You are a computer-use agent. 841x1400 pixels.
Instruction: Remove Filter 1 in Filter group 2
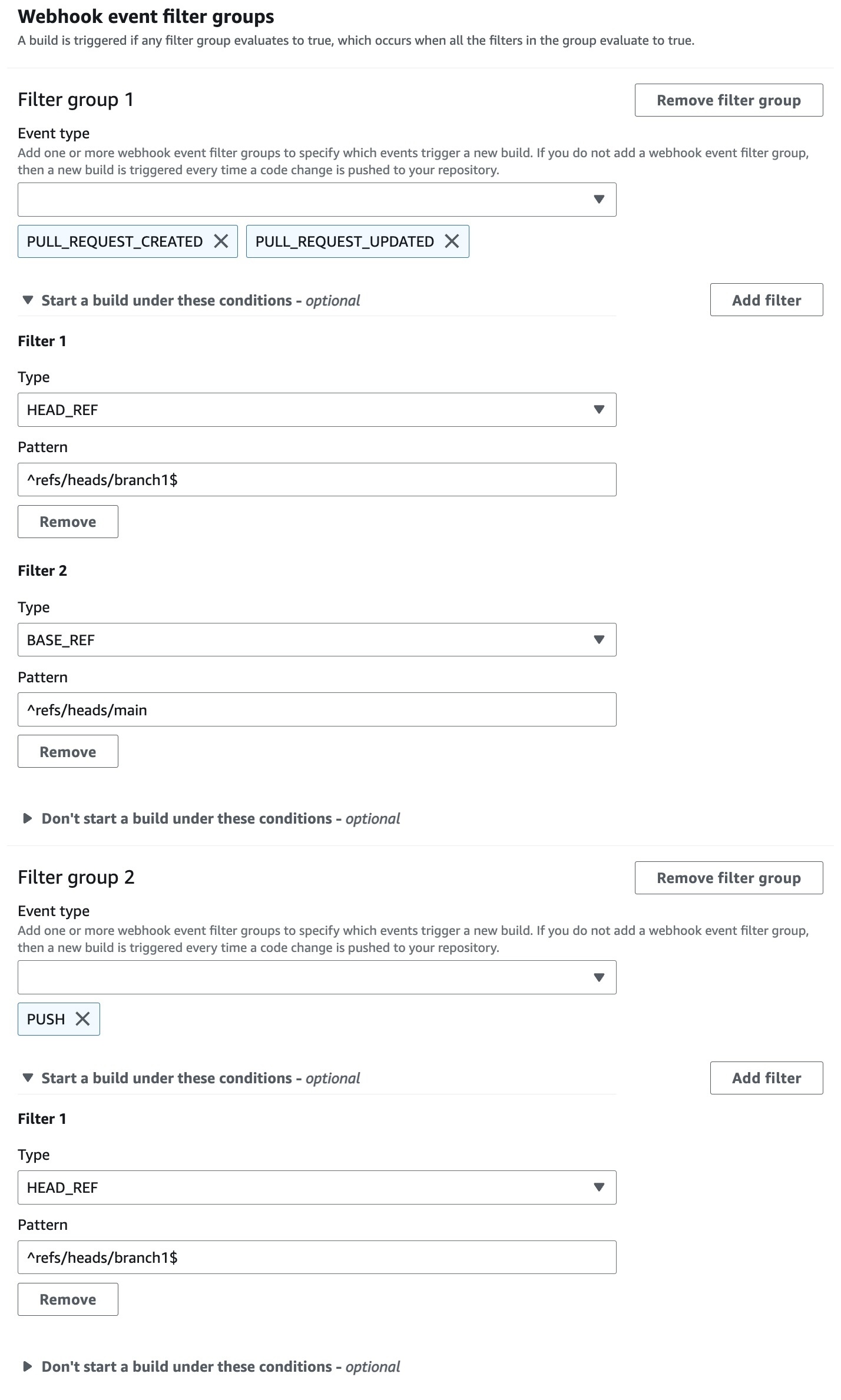(68, 1299)
